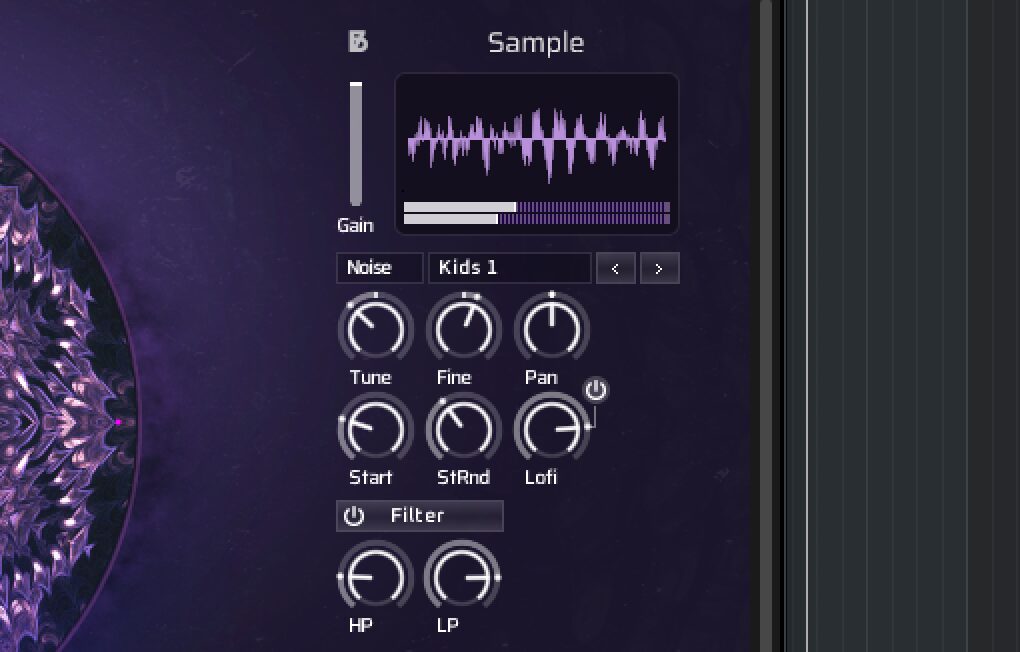Click the LP filter knob
This screenshot has height=652, width=1020.
click(463, 578)
